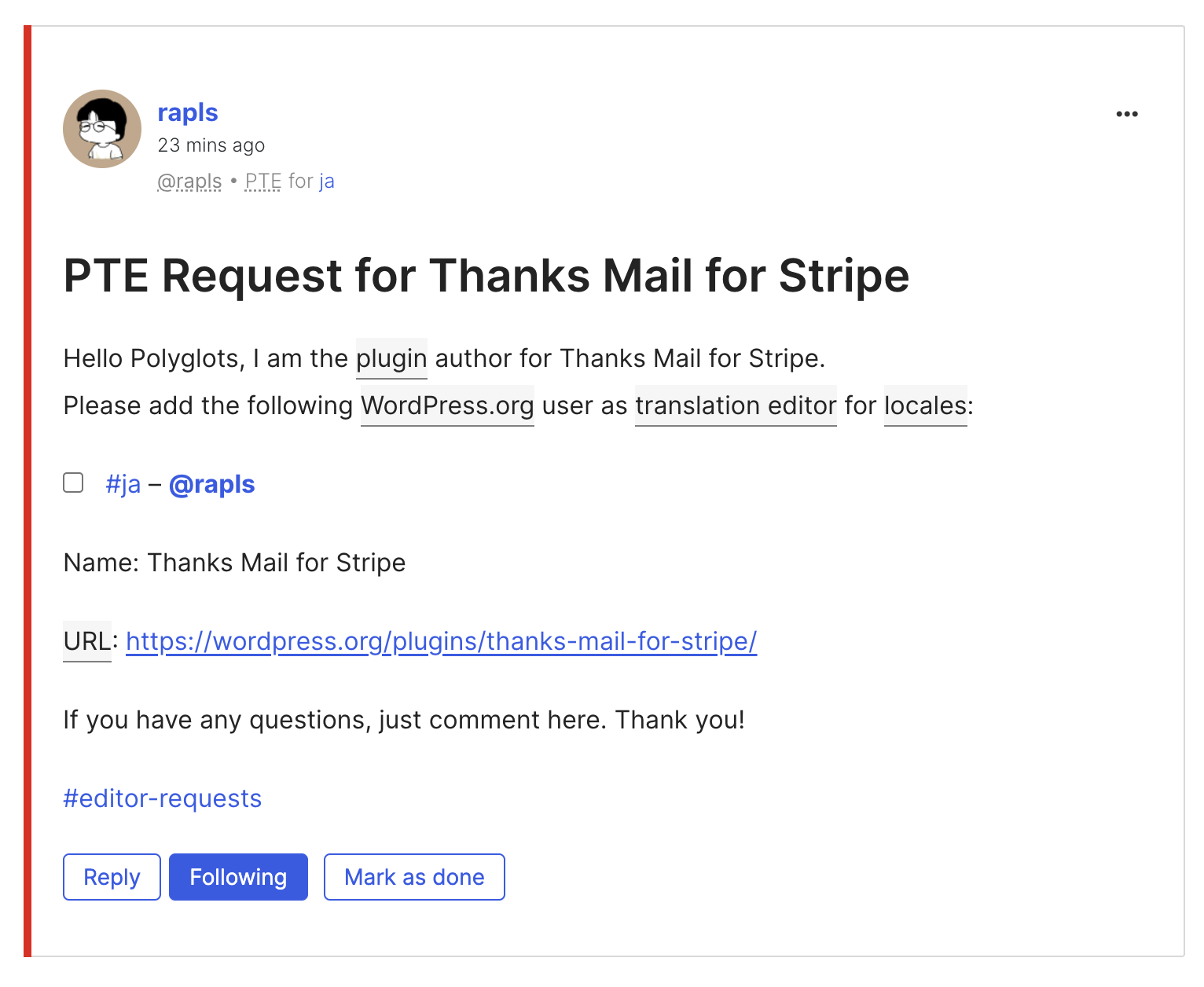This screenshot has width=1204, height=987.
Task: Click the Reply button
Action: click(x=112, y=877)
